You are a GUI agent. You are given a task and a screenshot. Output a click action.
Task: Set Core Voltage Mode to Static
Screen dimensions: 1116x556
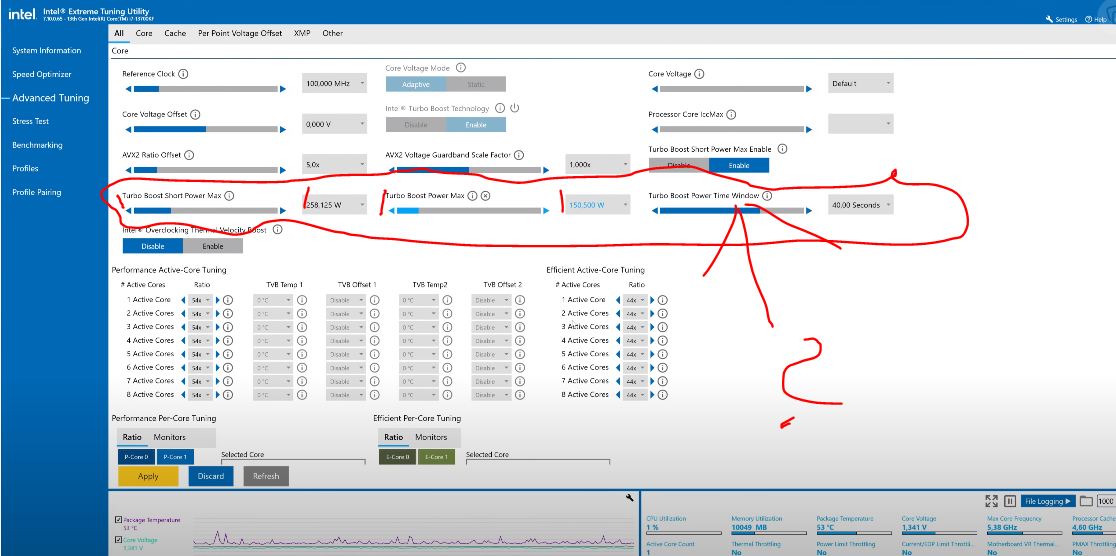point(476,84)
